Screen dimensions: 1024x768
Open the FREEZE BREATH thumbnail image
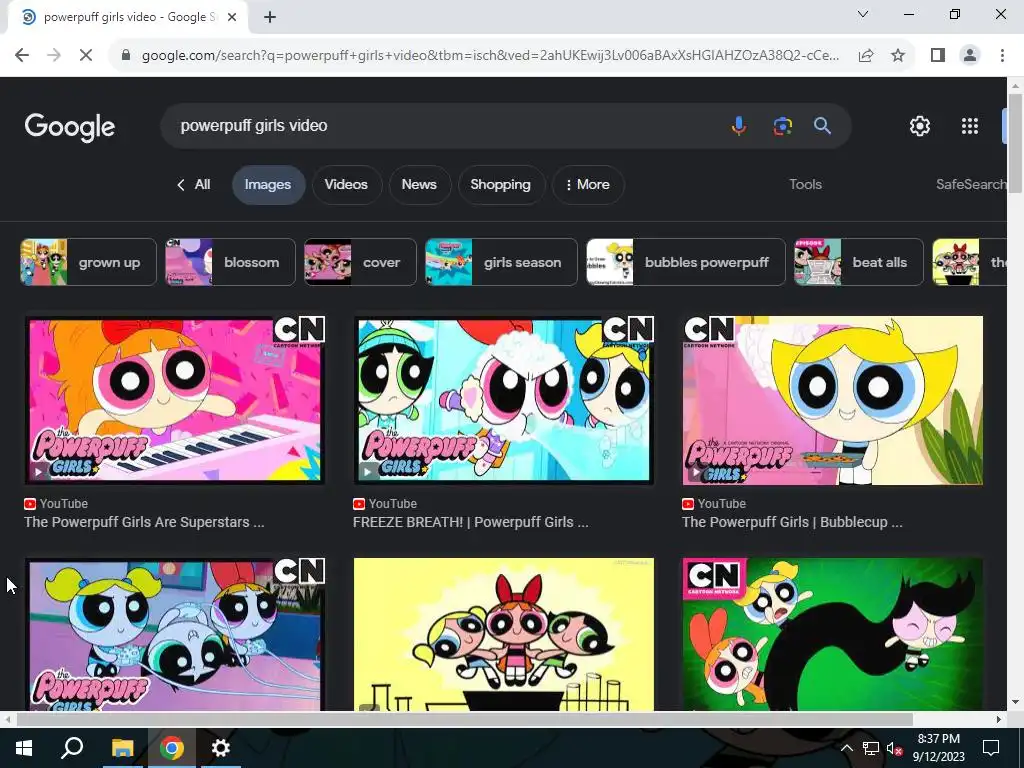[x=504, y=400]
